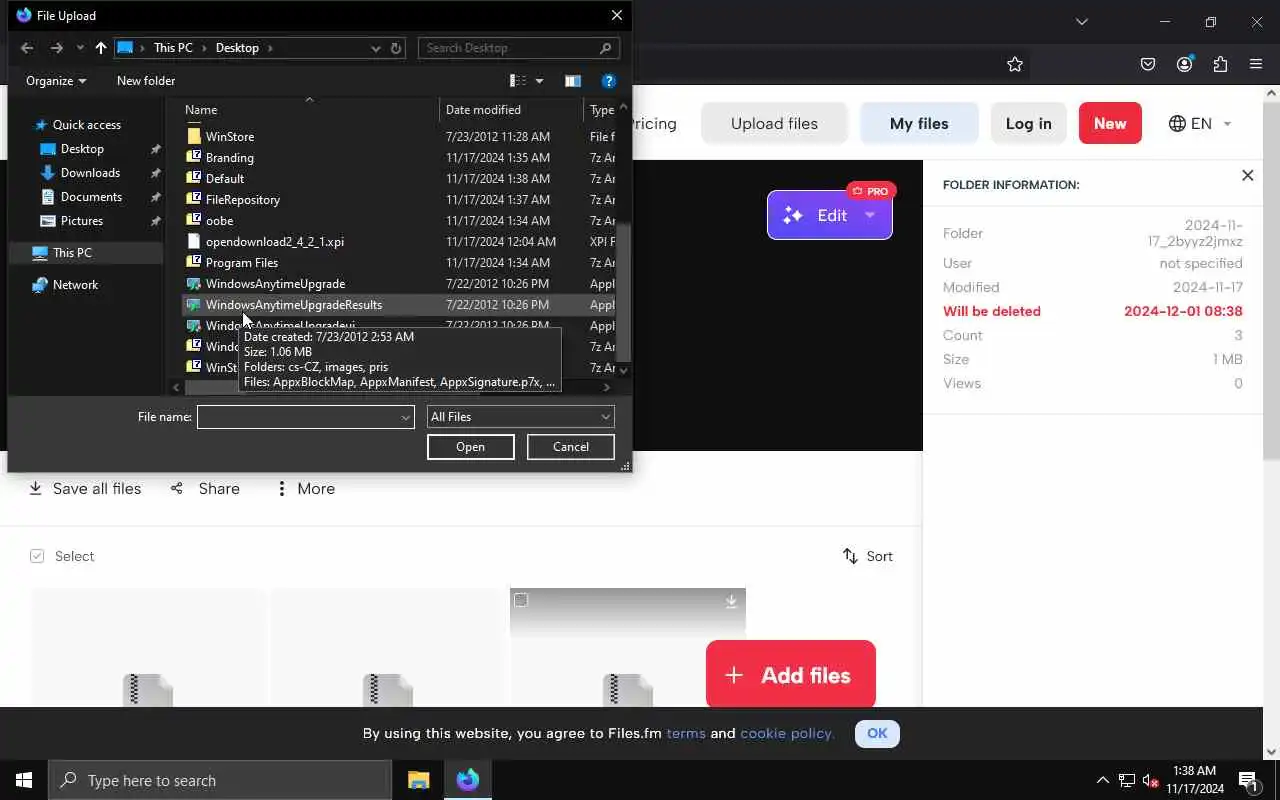Select Quick access in navigation pane

[86, 125]
